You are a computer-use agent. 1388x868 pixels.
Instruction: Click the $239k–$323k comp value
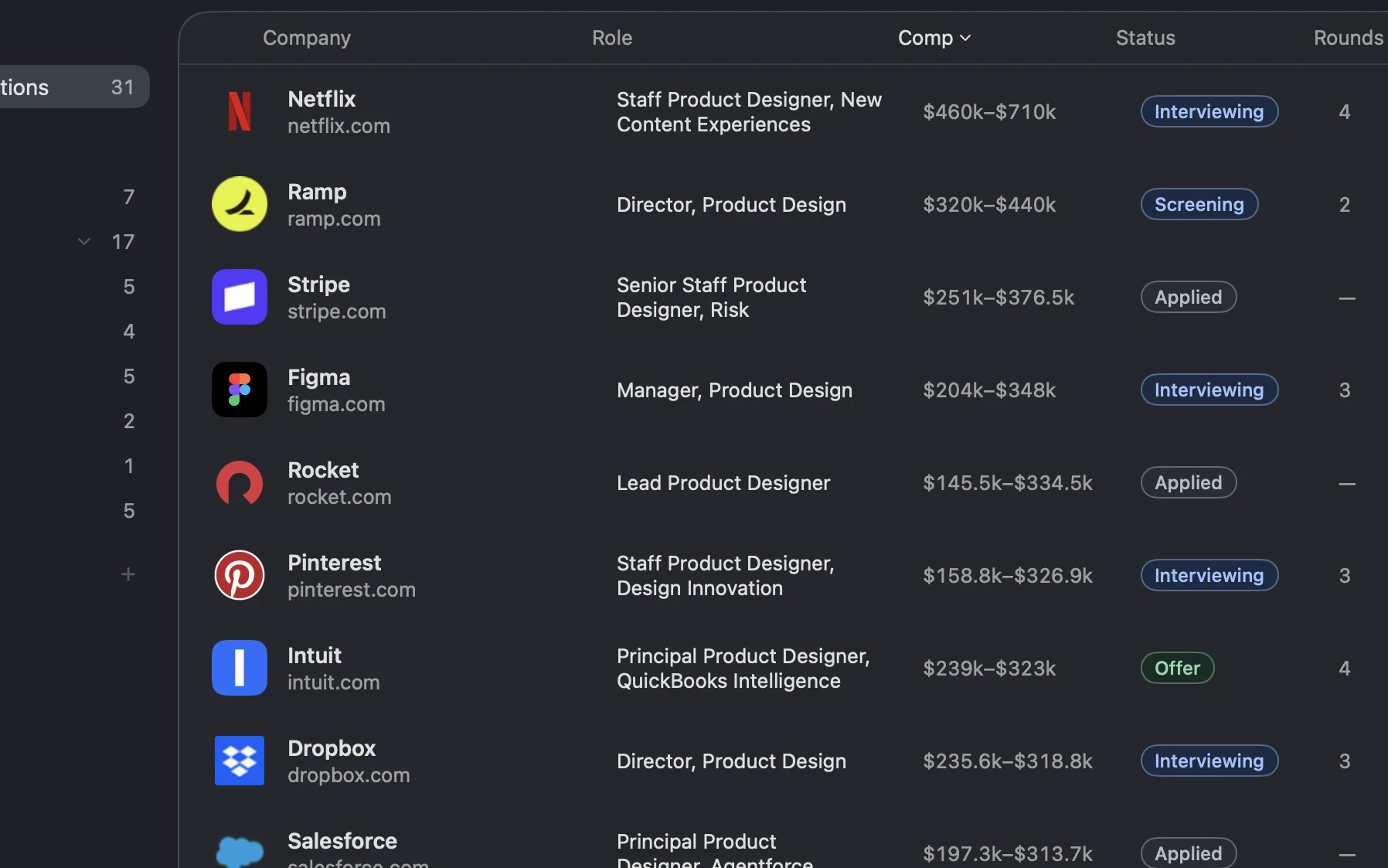coord(989,669)
